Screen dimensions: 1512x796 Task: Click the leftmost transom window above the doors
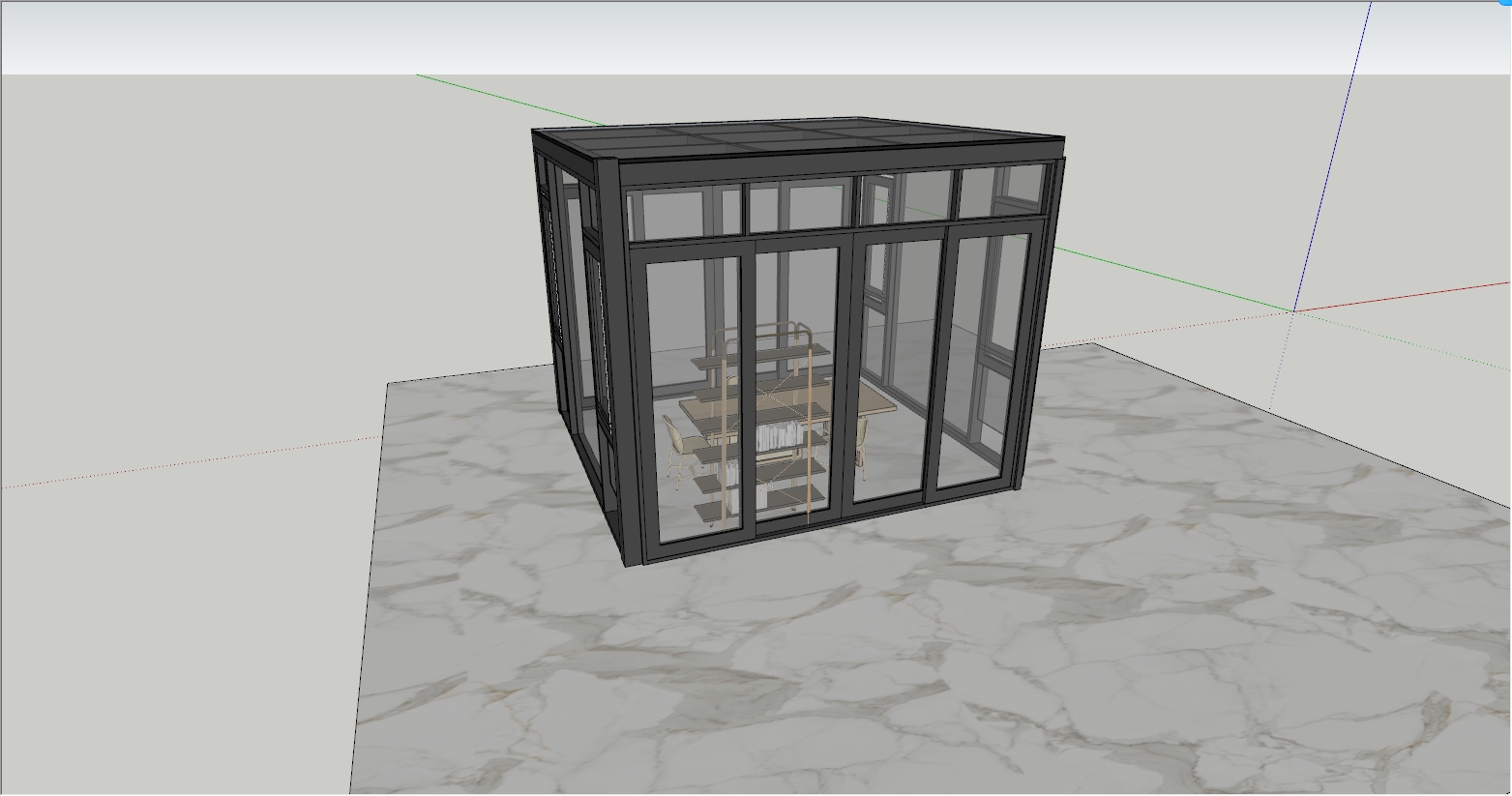pos(683,214)
